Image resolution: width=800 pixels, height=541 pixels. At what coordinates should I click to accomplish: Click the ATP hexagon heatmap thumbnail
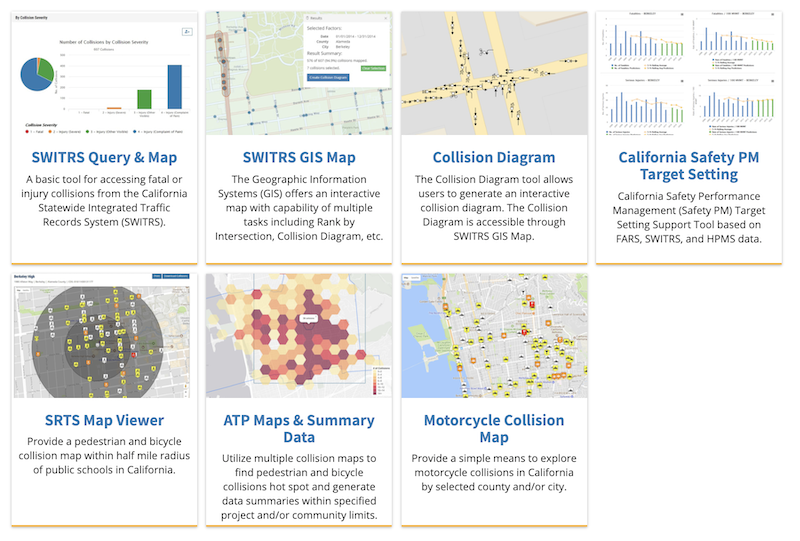pyautogui.click(x=299, y=336)
